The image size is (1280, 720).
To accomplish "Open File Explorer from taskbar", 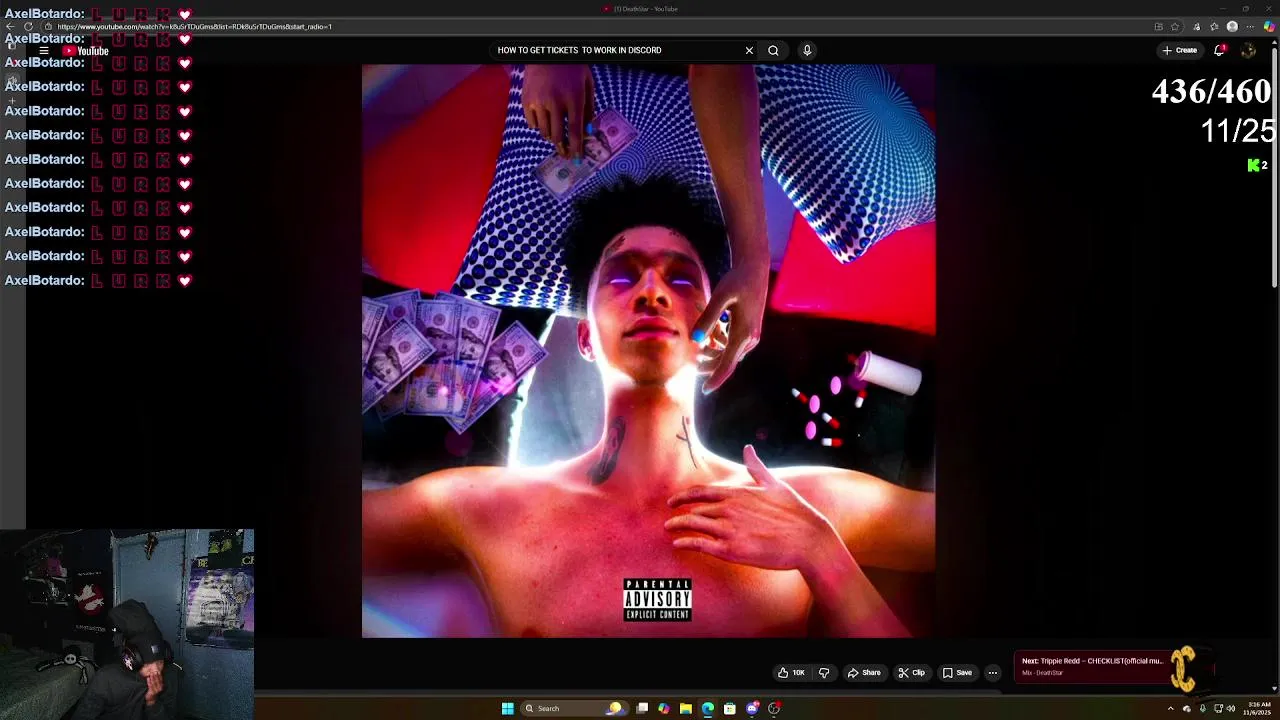I will point(686,708).
